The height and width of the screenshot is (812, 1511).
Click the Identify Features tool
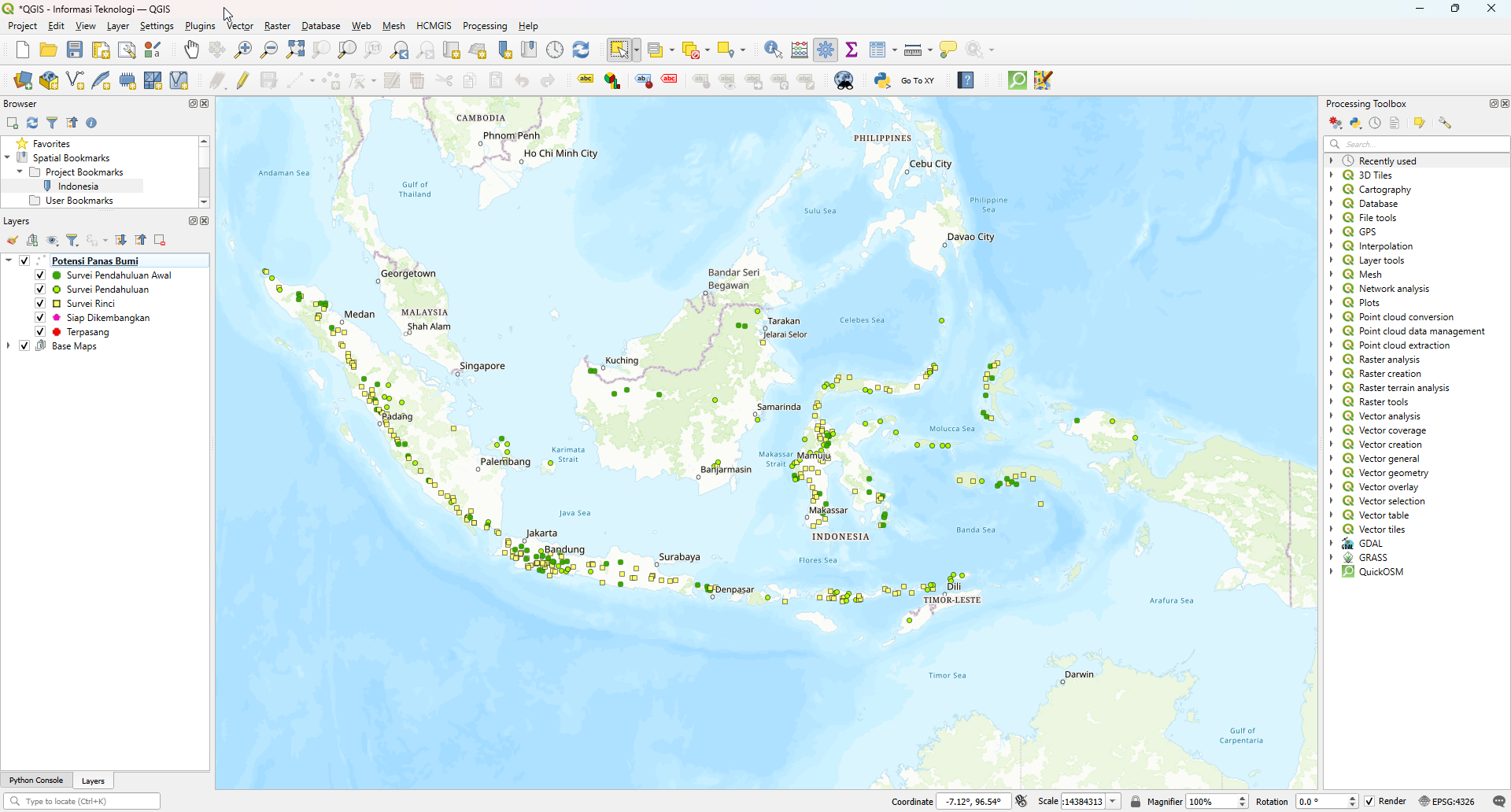[773, 50]
